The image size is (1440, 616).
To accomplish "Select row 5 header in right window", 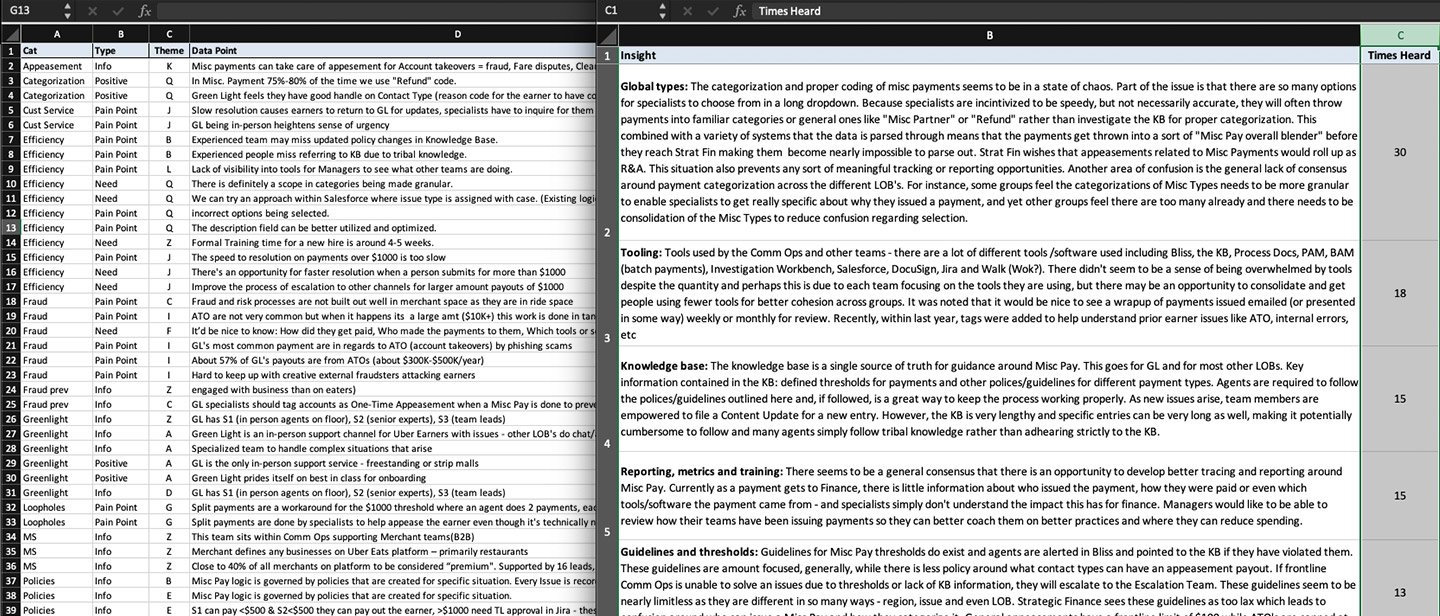I will [x=606, y=495].
